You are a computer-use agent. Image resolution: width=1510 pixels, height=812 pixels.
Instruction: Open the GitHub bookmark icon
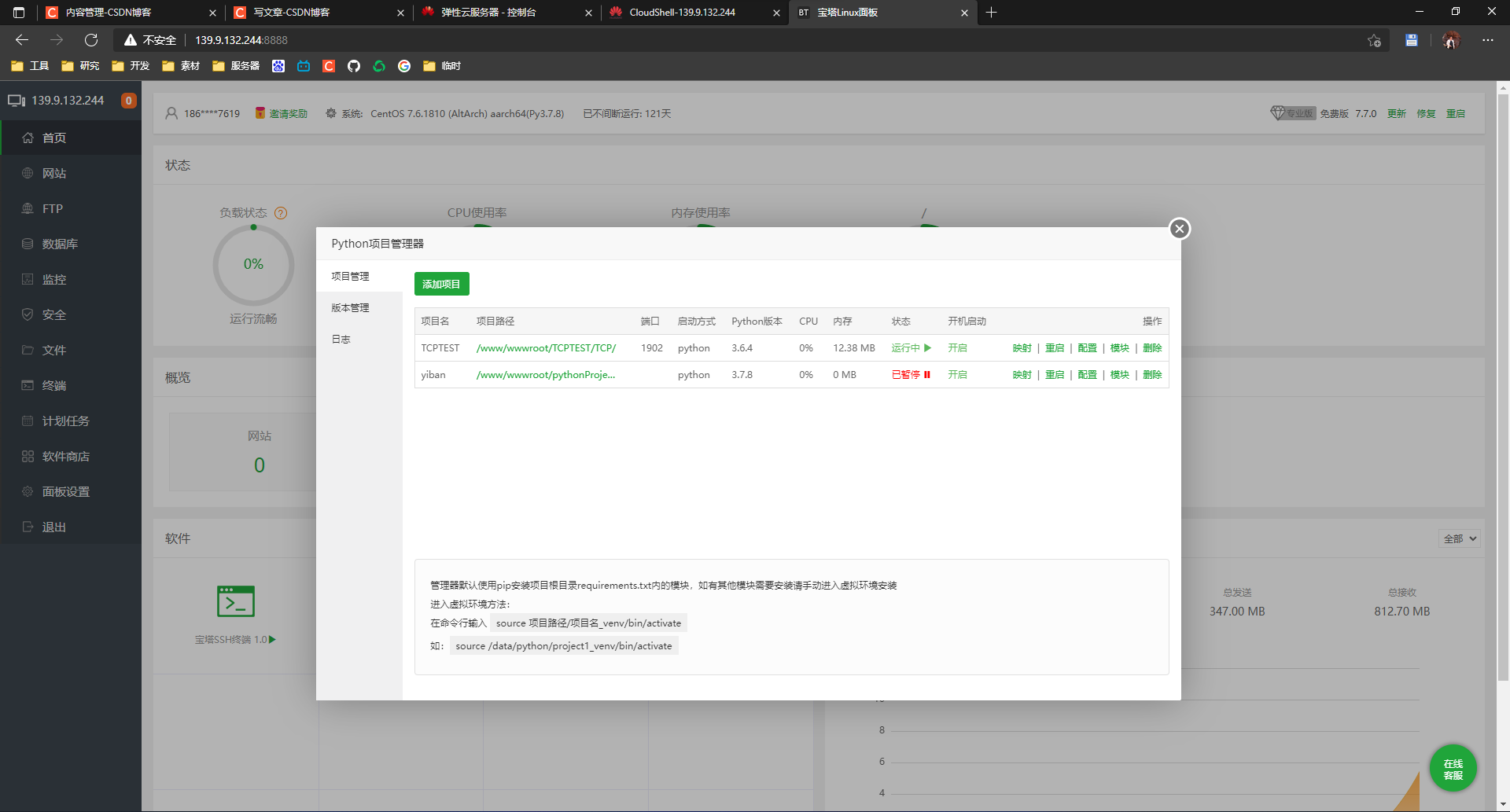point(354,66)
